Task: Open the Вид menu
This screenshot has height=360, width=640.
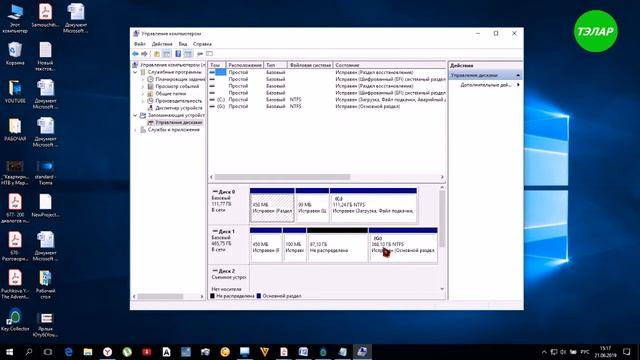Action: [x=183, y=44]
